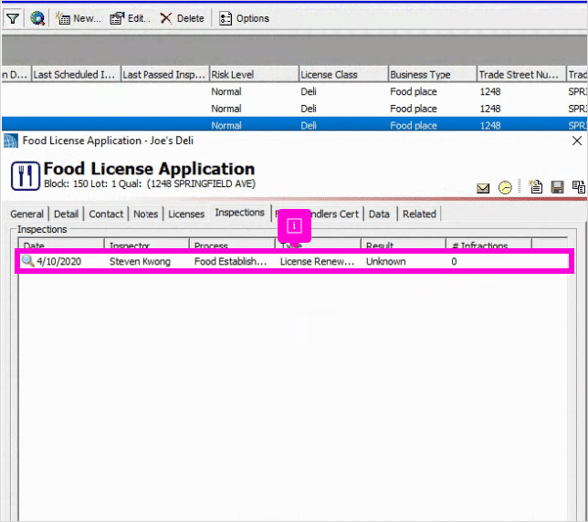Click the pink info tooltip marker

(x=294, y=226)
